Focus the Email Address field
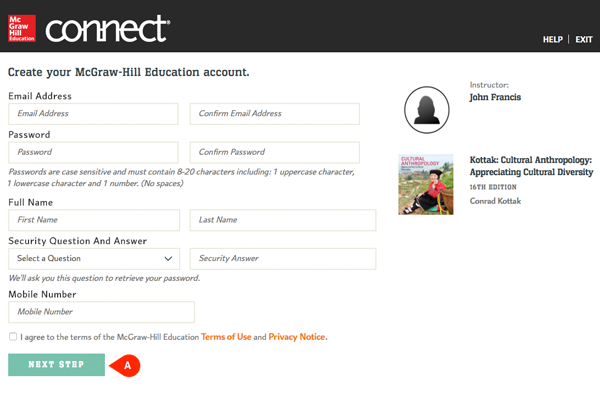Screen dimensions: 600x400 point(94,113)
